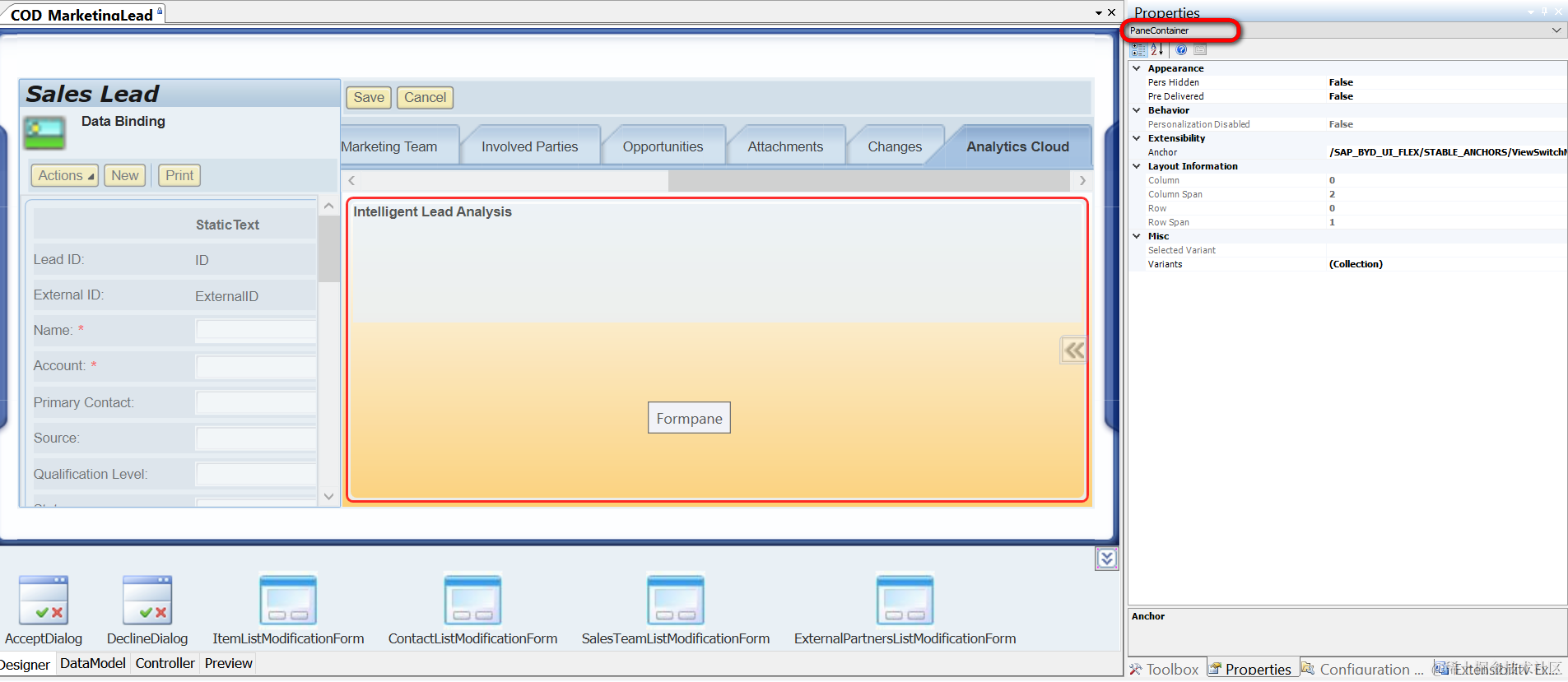Open the Actions dropdown button
The width and height of the screenshot is (1568, 682).
[65, 175]
